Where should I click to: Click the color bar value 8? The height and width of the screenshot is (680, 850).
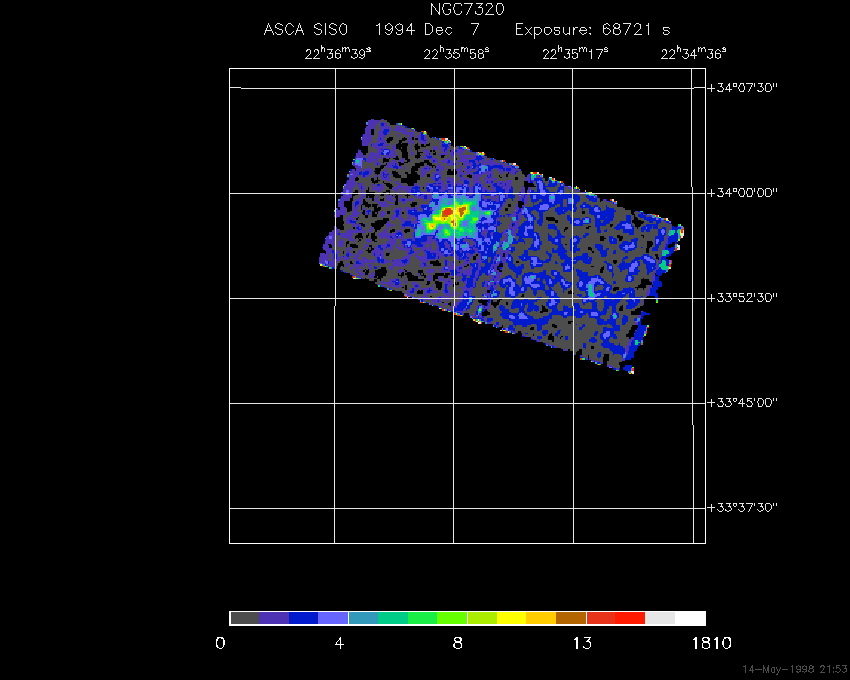click(458, 644)
